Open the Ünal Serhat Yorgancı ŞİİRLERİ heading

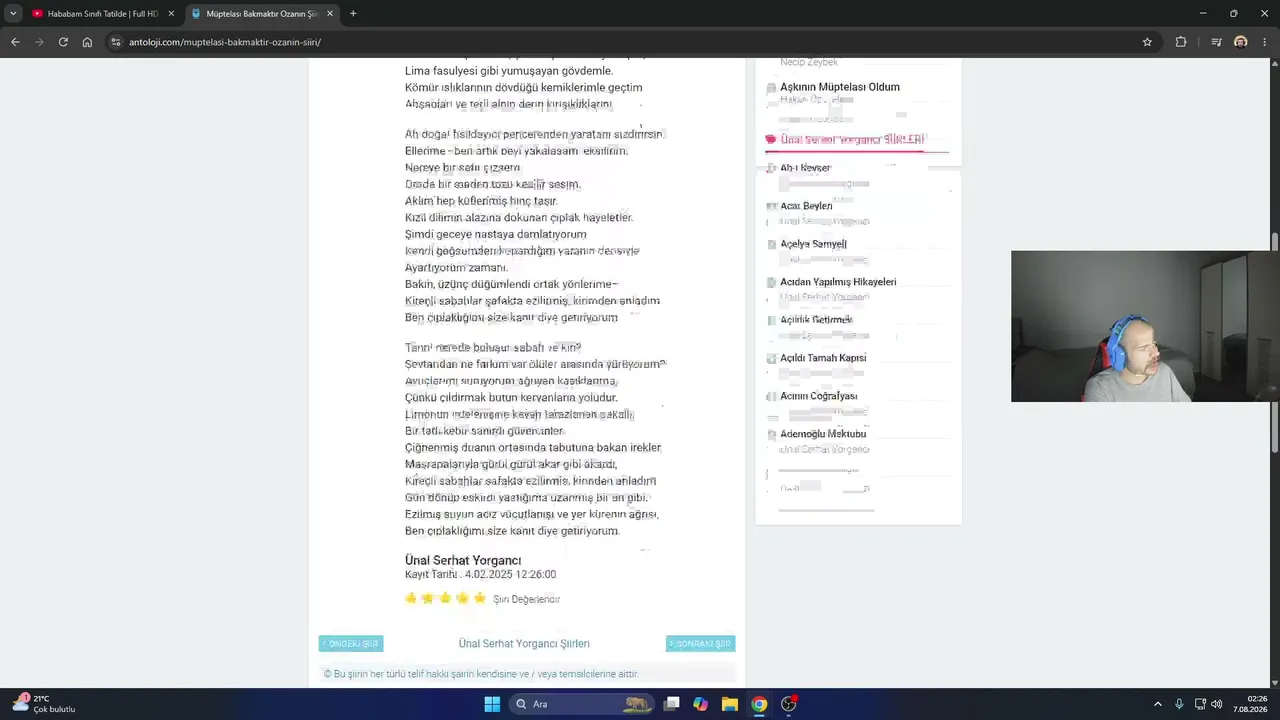pos(852,140)
